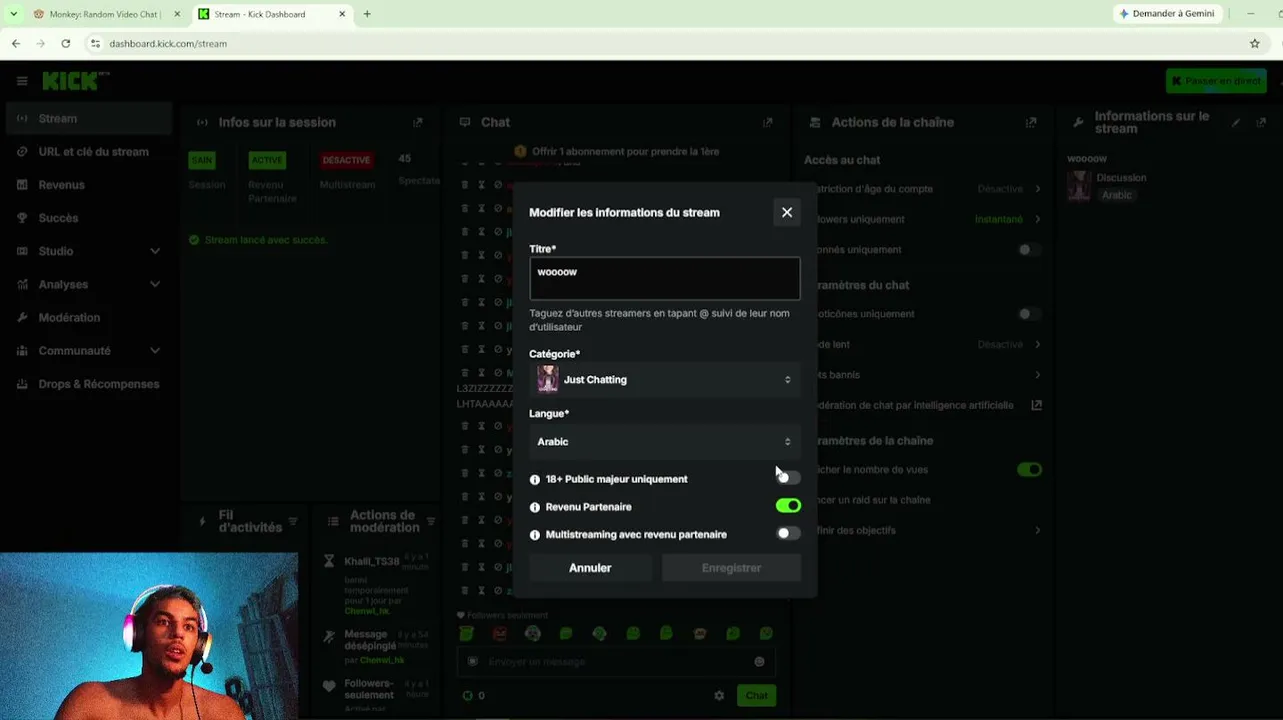Click Passer en direct button
1283x720 pixels.
1216,81
